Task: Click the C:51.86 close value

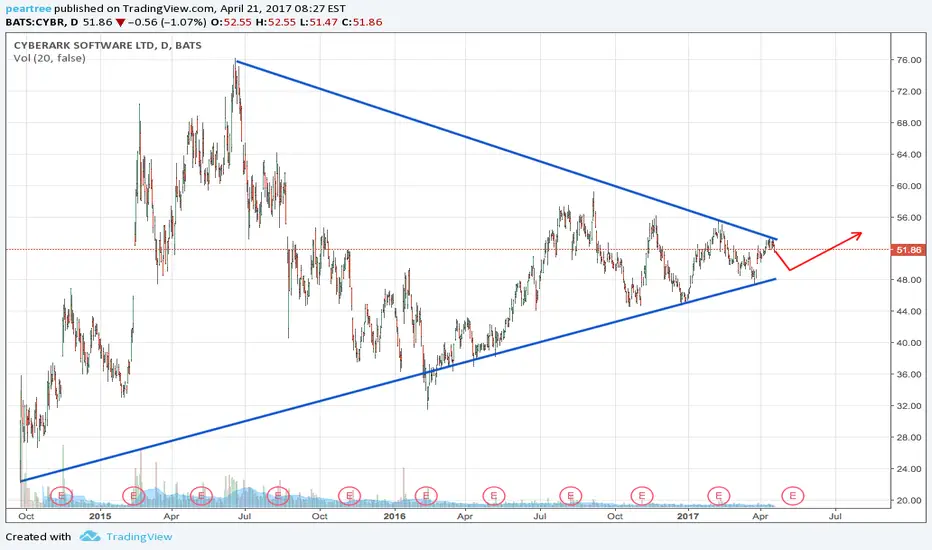Action: [x=362, y=23]
